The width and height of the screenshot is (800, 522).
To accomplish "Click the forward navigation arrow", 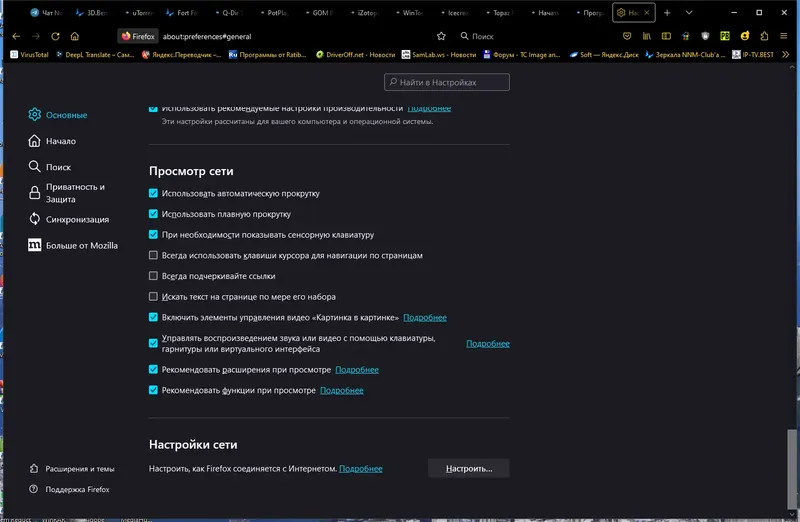I will [36, 36].
